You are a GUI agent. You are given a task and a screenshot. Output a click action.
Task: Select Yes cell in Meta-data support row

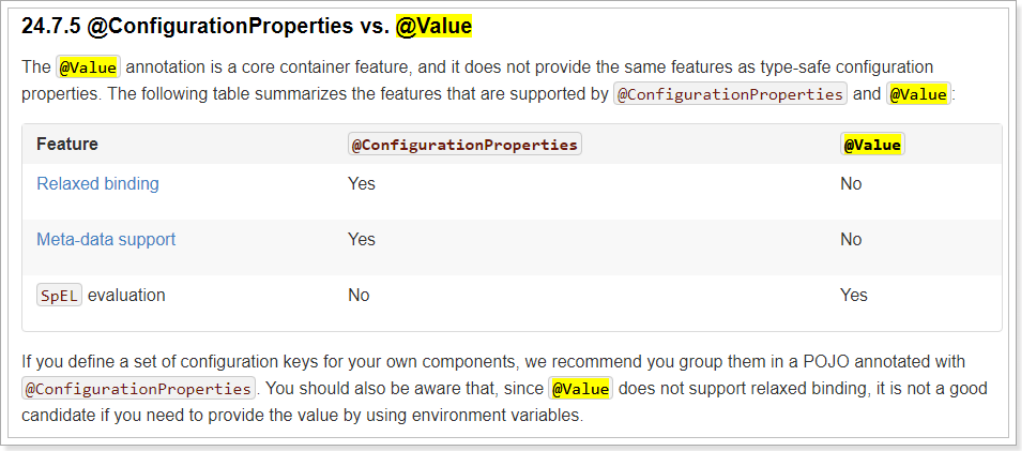(362, 239)
